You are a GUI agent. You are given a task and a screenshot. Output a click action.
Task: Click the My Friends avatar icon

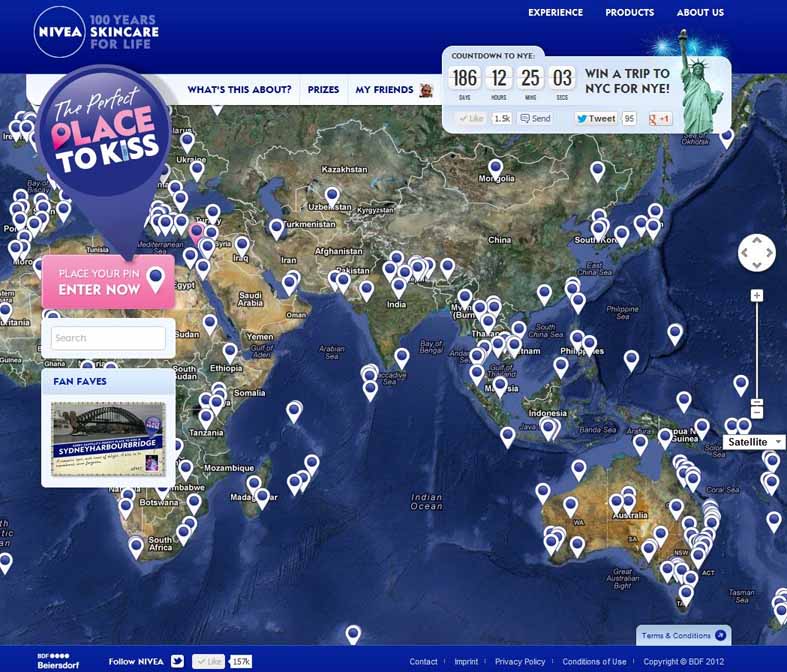coord(426,90)
